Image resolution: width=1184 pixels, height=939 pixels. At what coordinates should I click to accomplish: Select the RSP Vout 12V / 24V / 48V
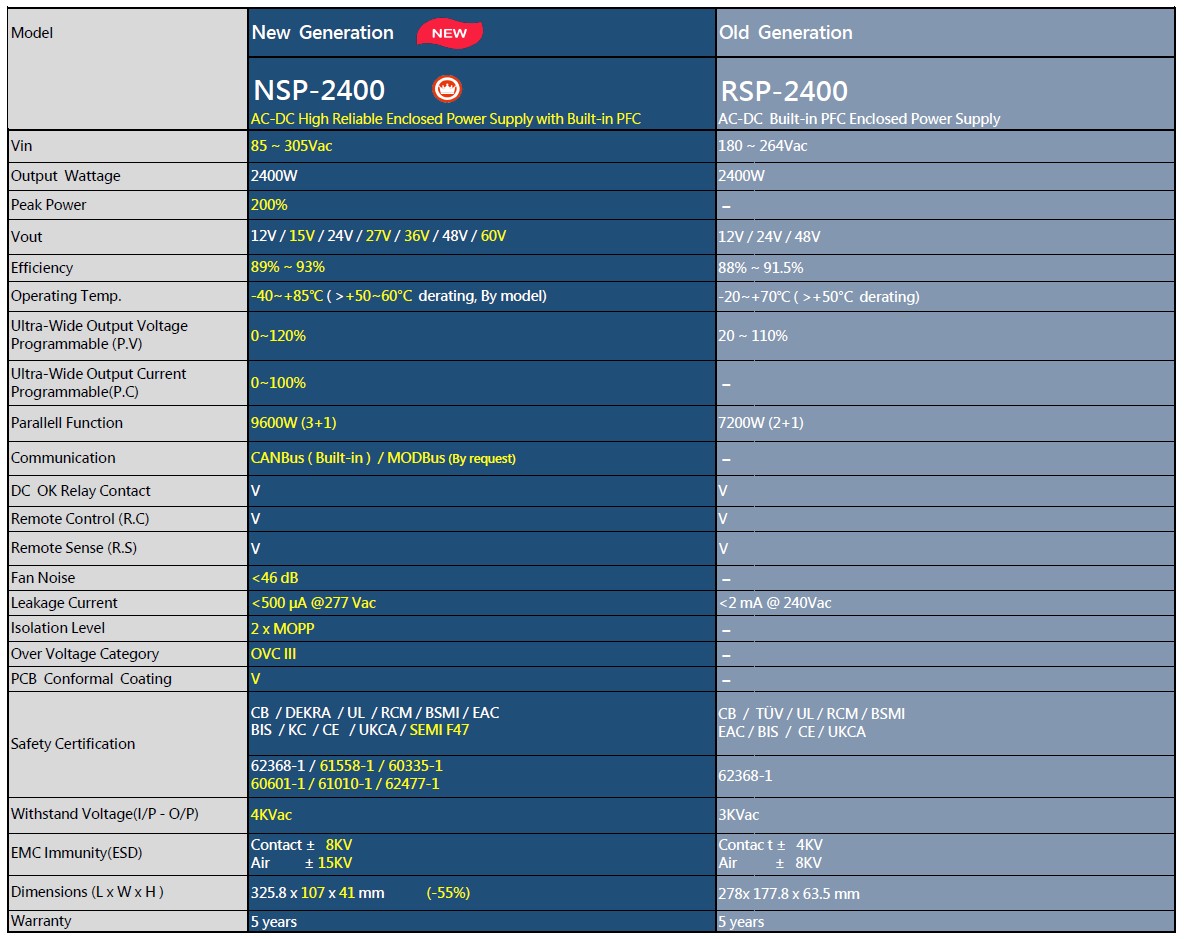(x=769, y=236)
